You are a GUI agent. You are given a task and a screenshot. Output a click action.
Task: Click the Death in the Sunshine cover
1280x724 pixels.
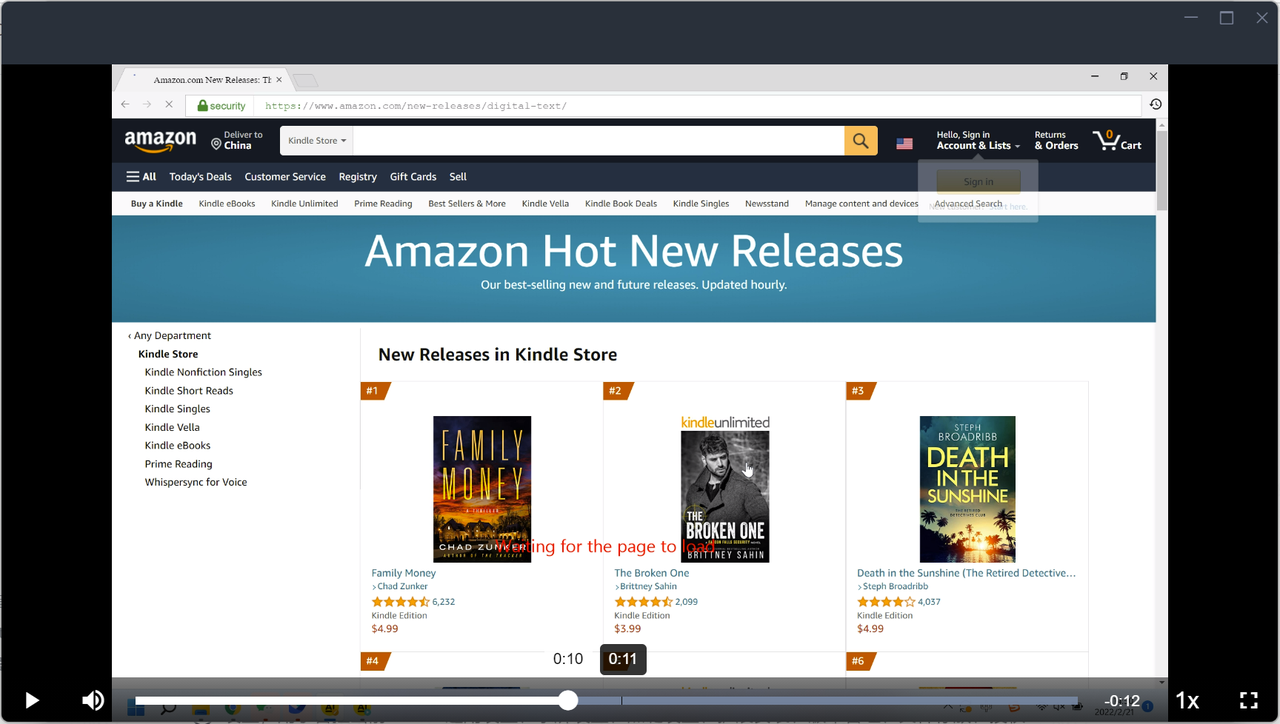point(967,489)
